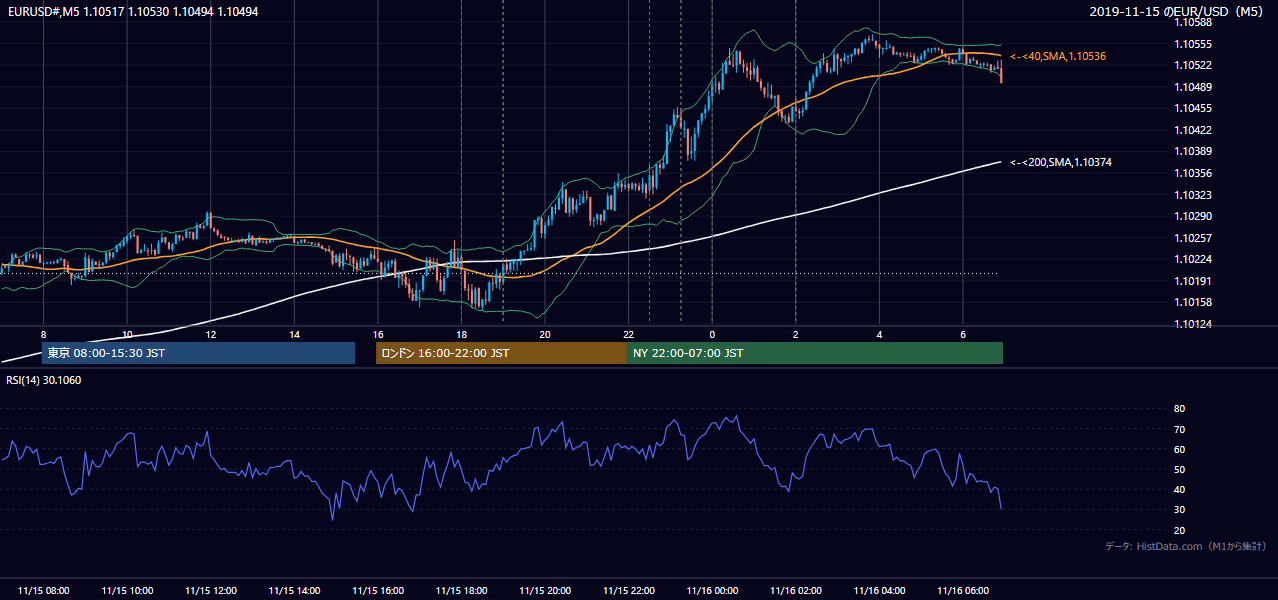Click price axis value 1.10356
Image resolution: width=1278 pixels, height=600 pixels.
click(x=1193, y=173)
